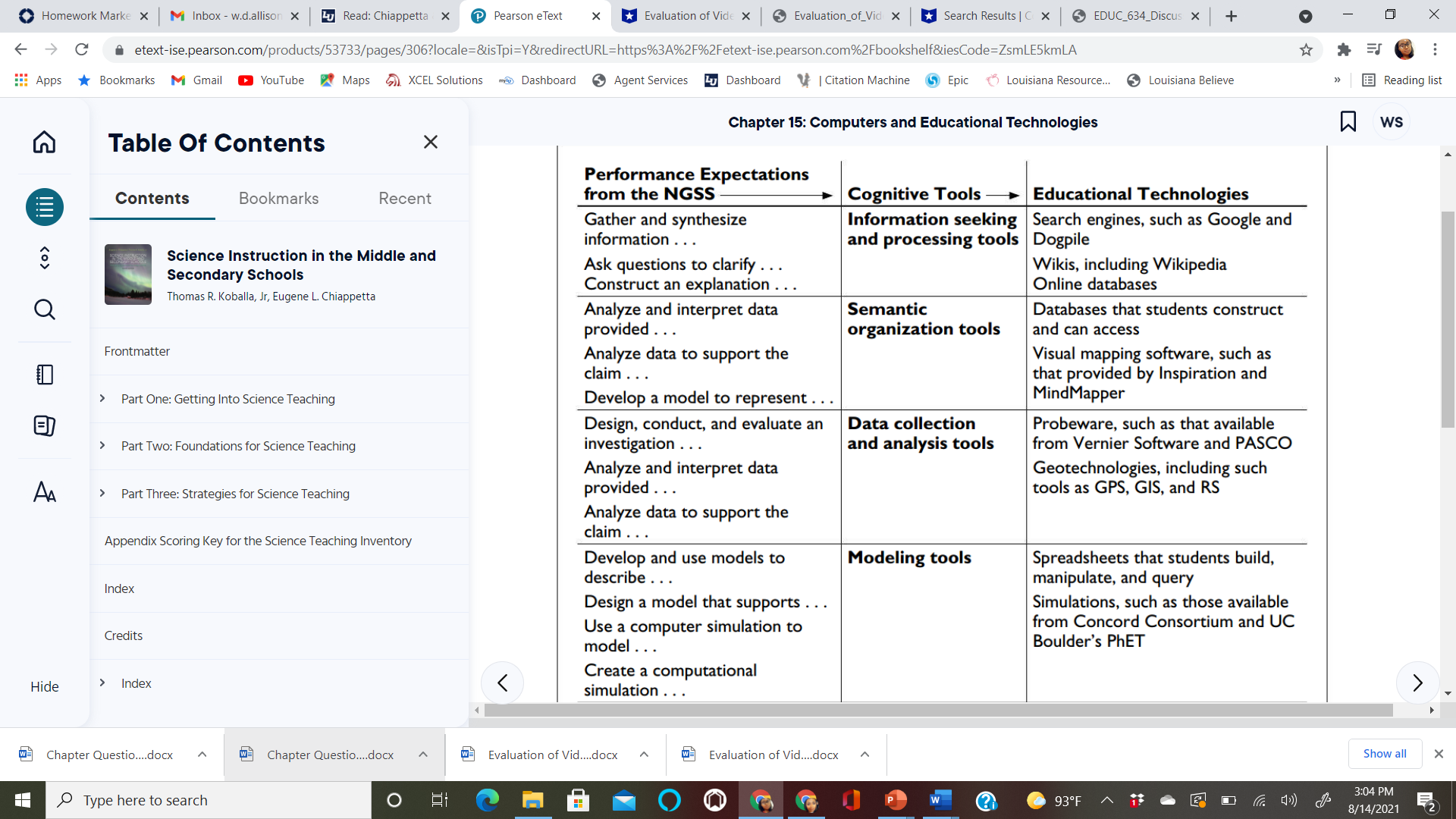Click the horizontal scrollbar under the page

tap(938, 711)
